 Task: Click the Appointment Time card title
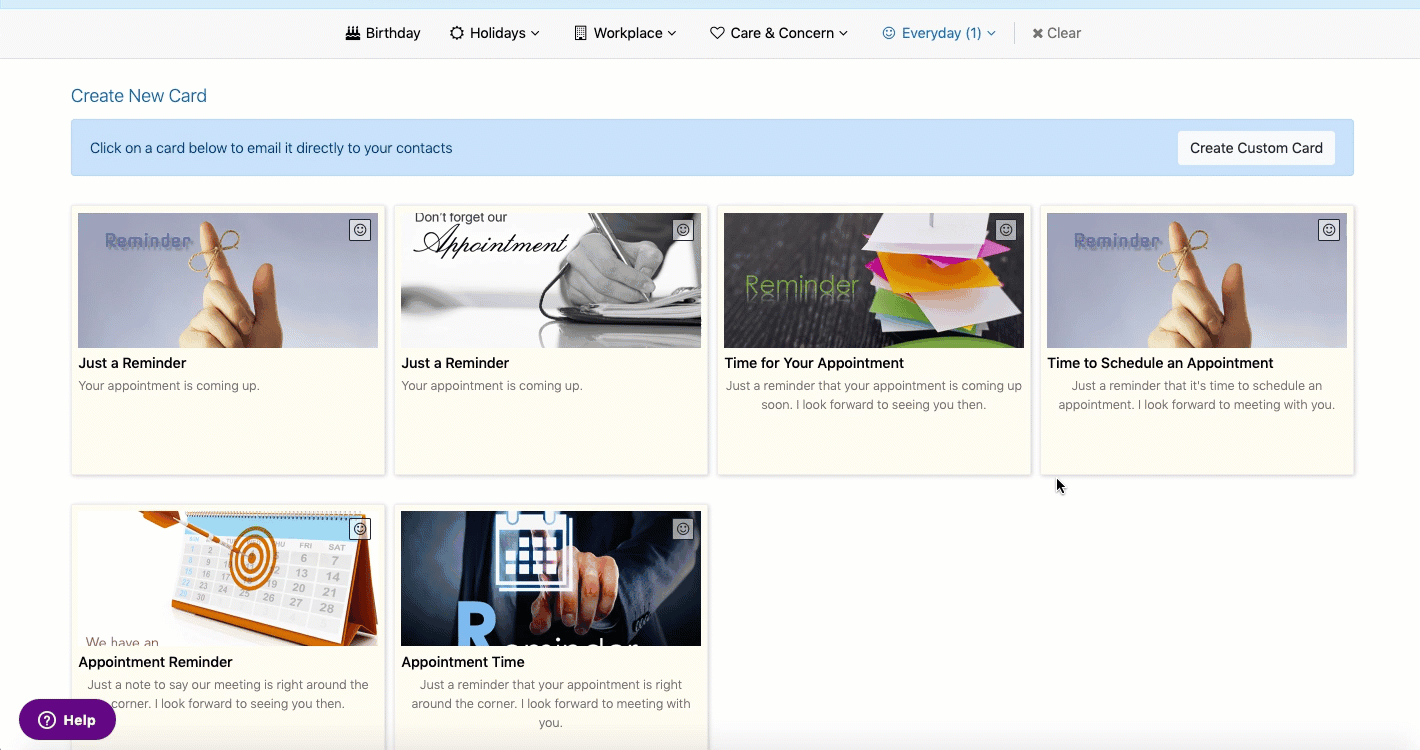coord(463,662)
